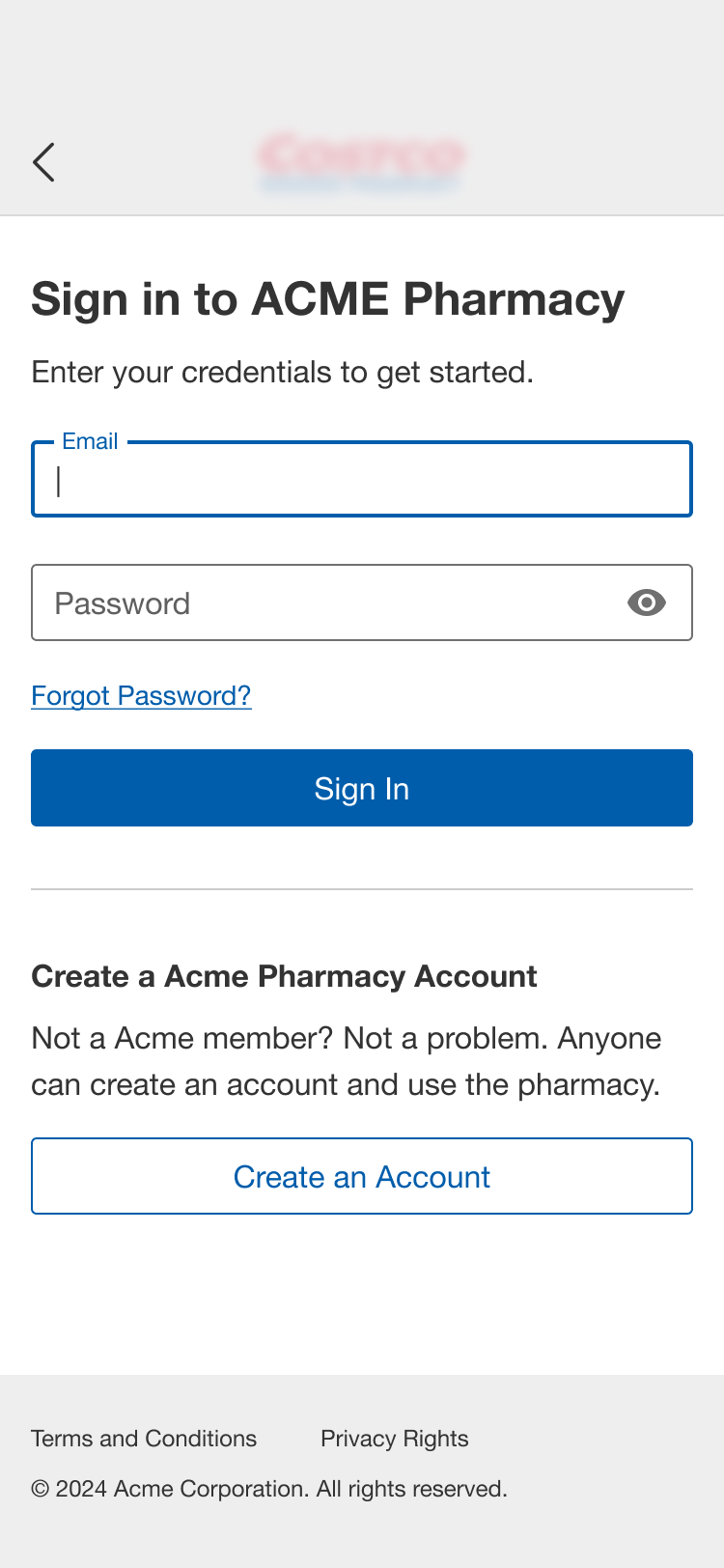Image resolution: width=724 pixels, height=1568 pixels.
Task: Click the Costco Mail Order Pharmacy logo
Action: [x=361, y=161]
